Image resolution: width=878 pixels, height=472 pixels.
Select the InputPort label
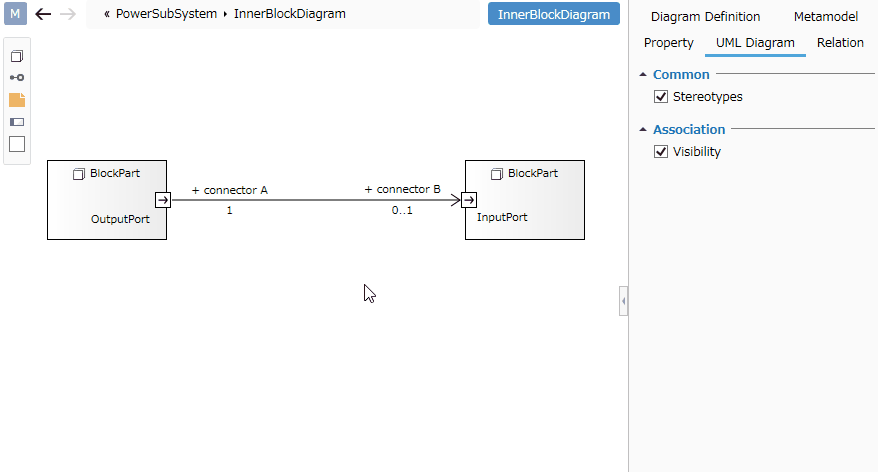[x=502, y=217]
